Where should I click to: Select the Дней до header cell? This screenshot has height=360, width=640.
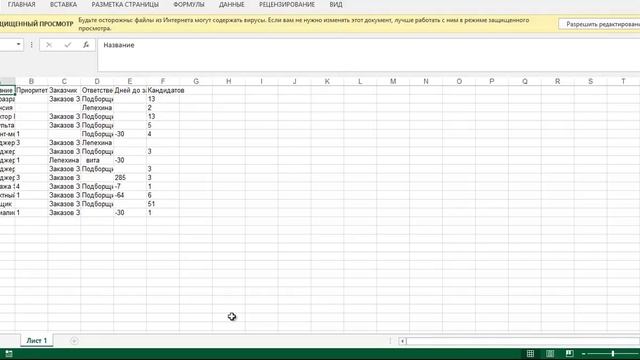[x=130, y=90]
